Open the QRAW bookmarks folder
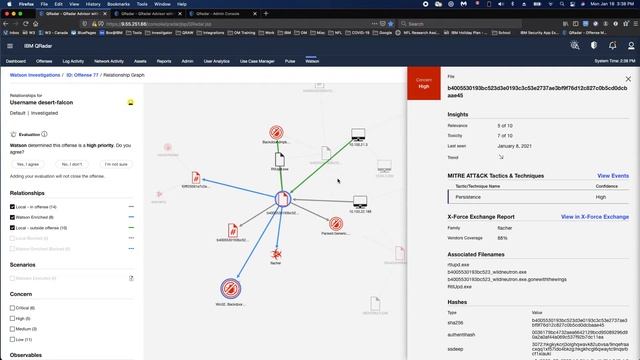640x360 pixels. pyautogui.click(x=184, y=33)
